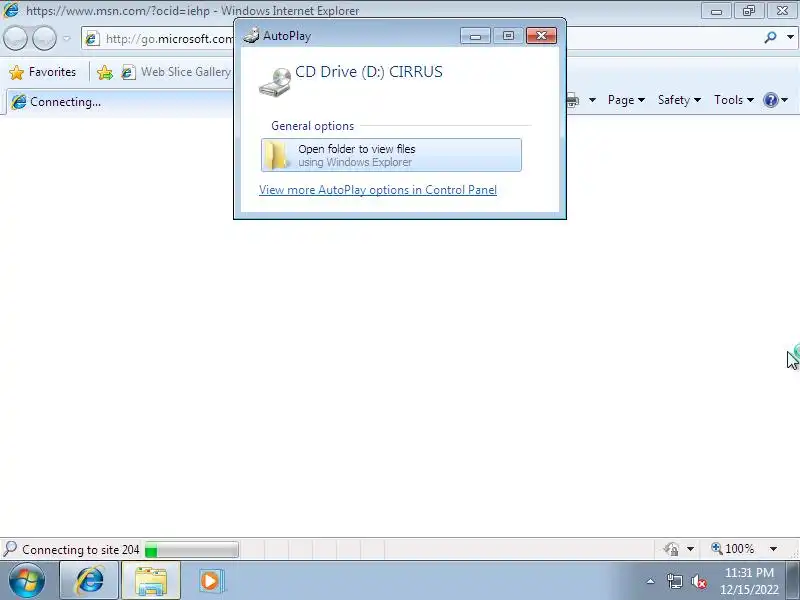Click the status bar magnifier icon
800x600 pixels.
tap(10, 549)
